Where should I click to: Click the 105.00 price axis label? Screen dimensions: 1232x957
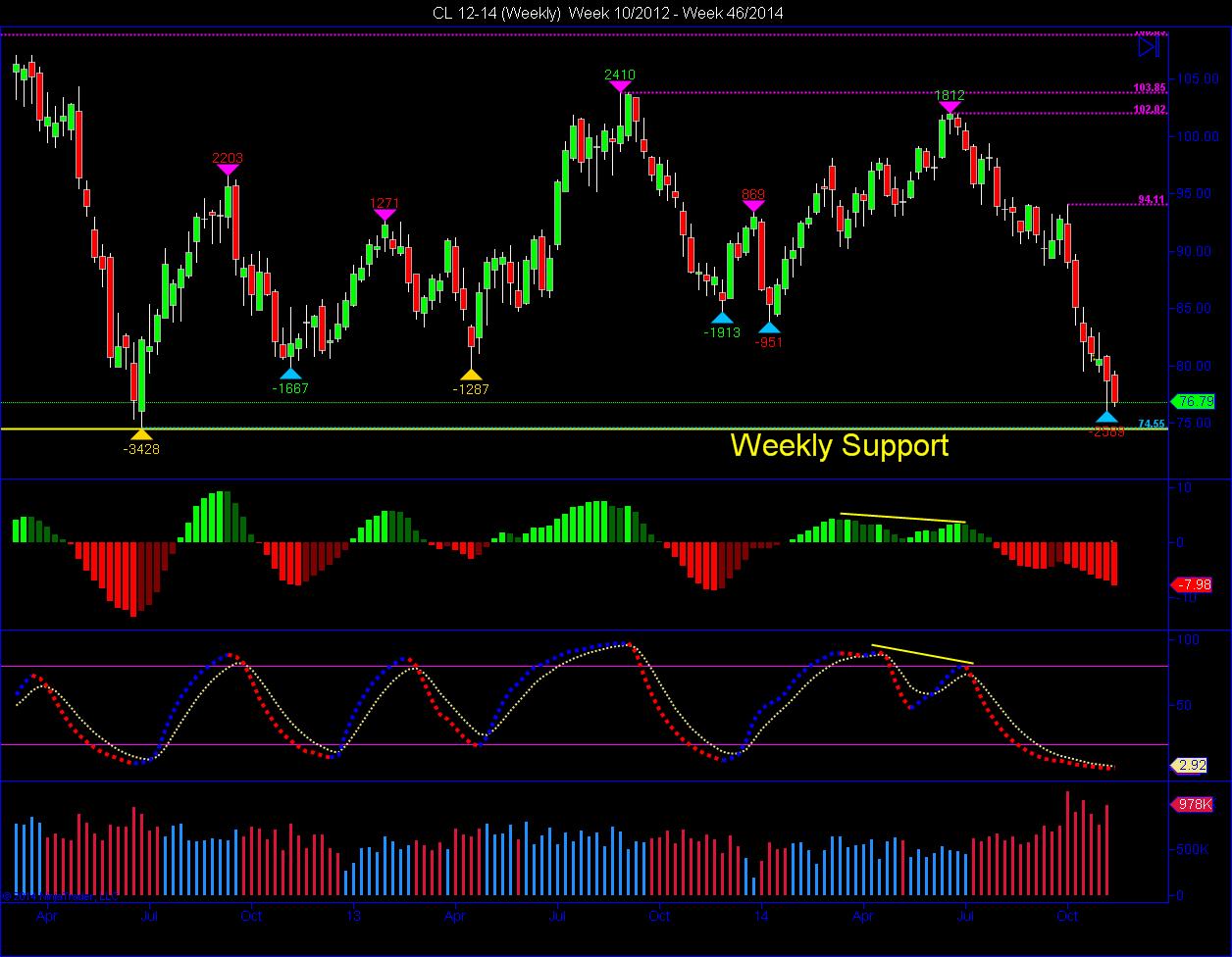(x=1196, y=78)
